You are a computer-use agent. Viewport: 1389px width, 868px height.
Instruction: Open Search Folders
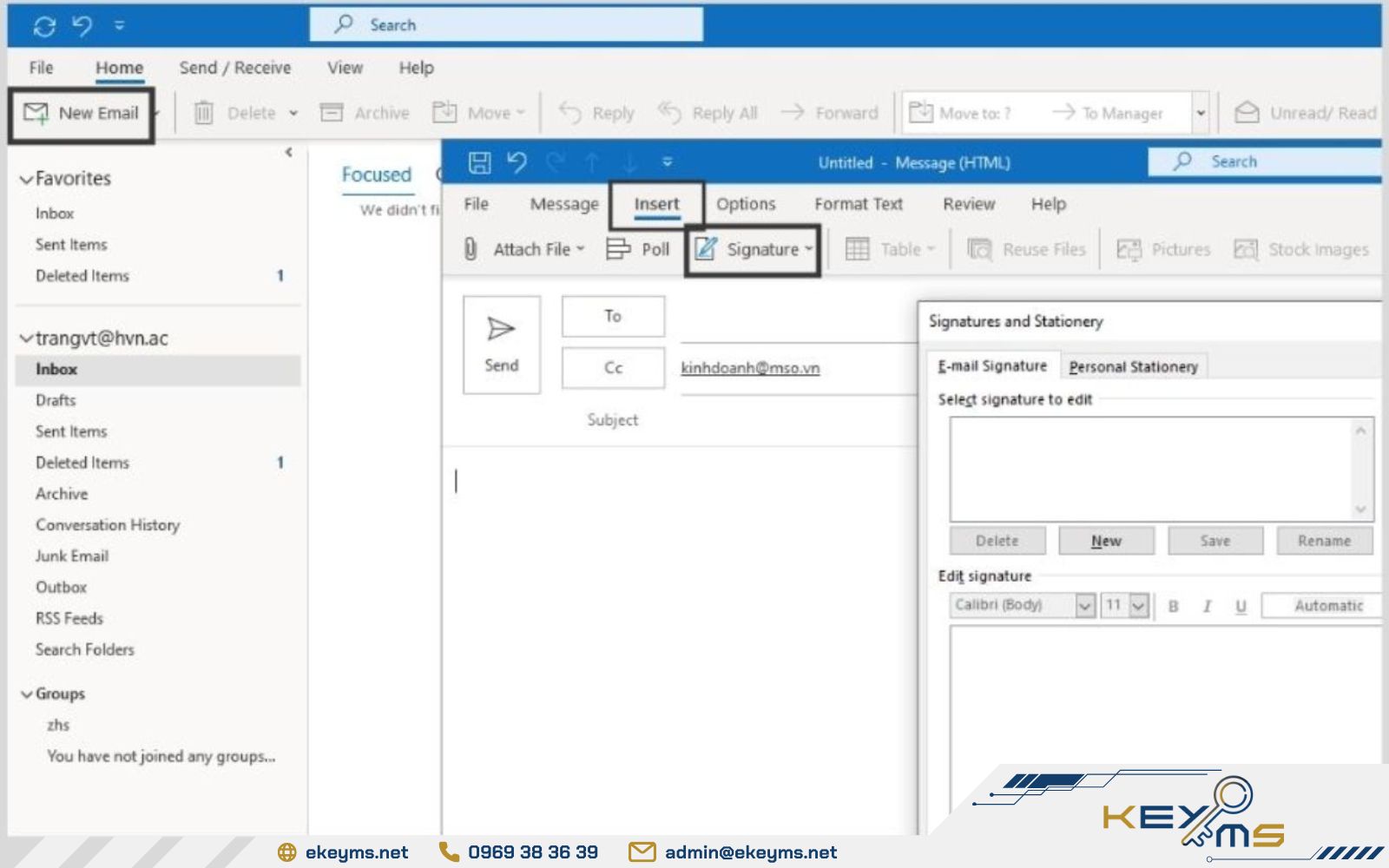click(85, 650)
